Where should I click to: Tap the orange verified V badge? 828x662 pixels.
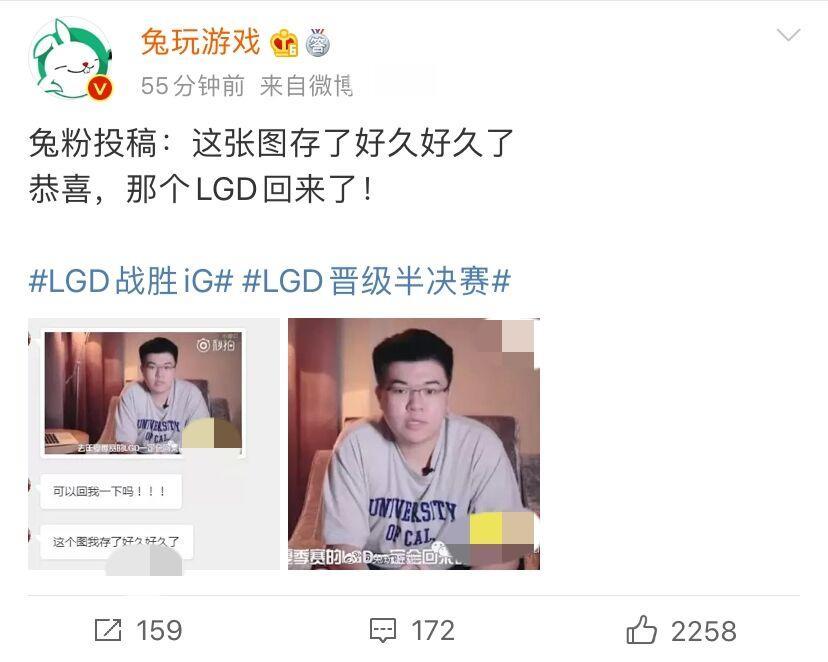coord(100,88)
